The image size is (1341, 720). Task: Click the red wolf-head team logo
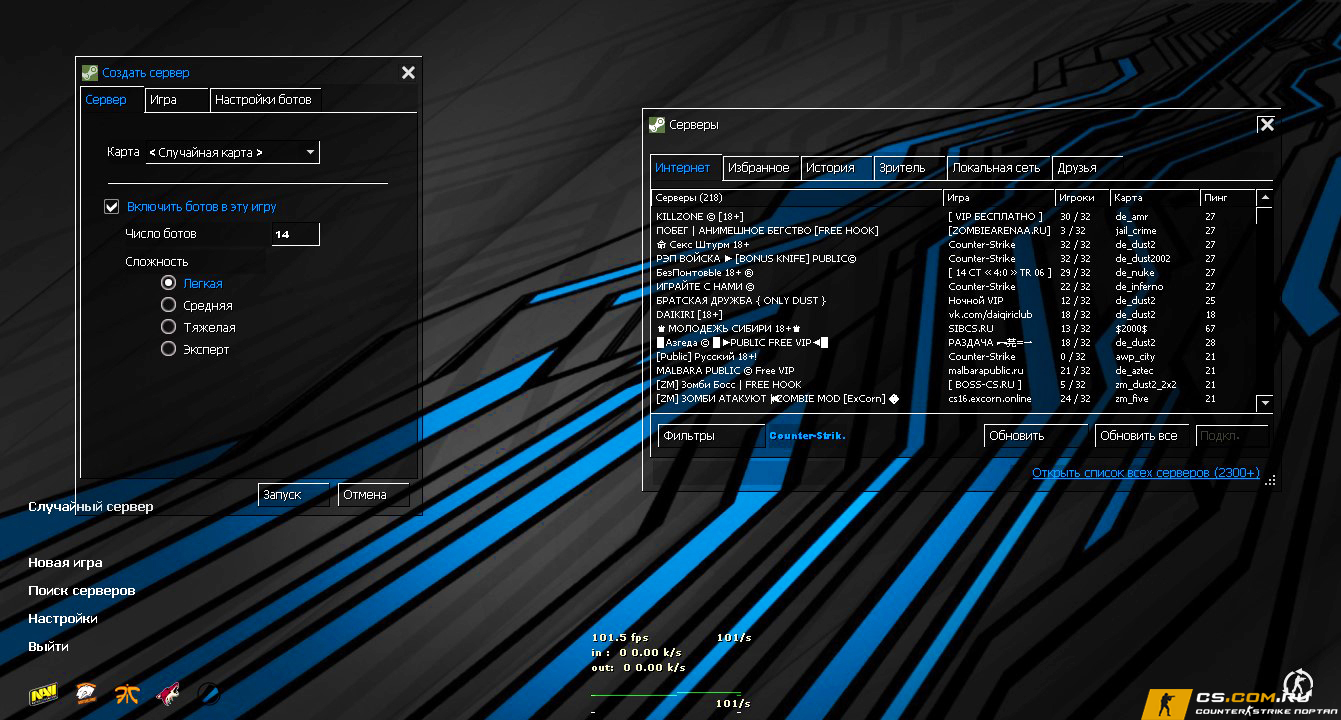coord(168,693)
